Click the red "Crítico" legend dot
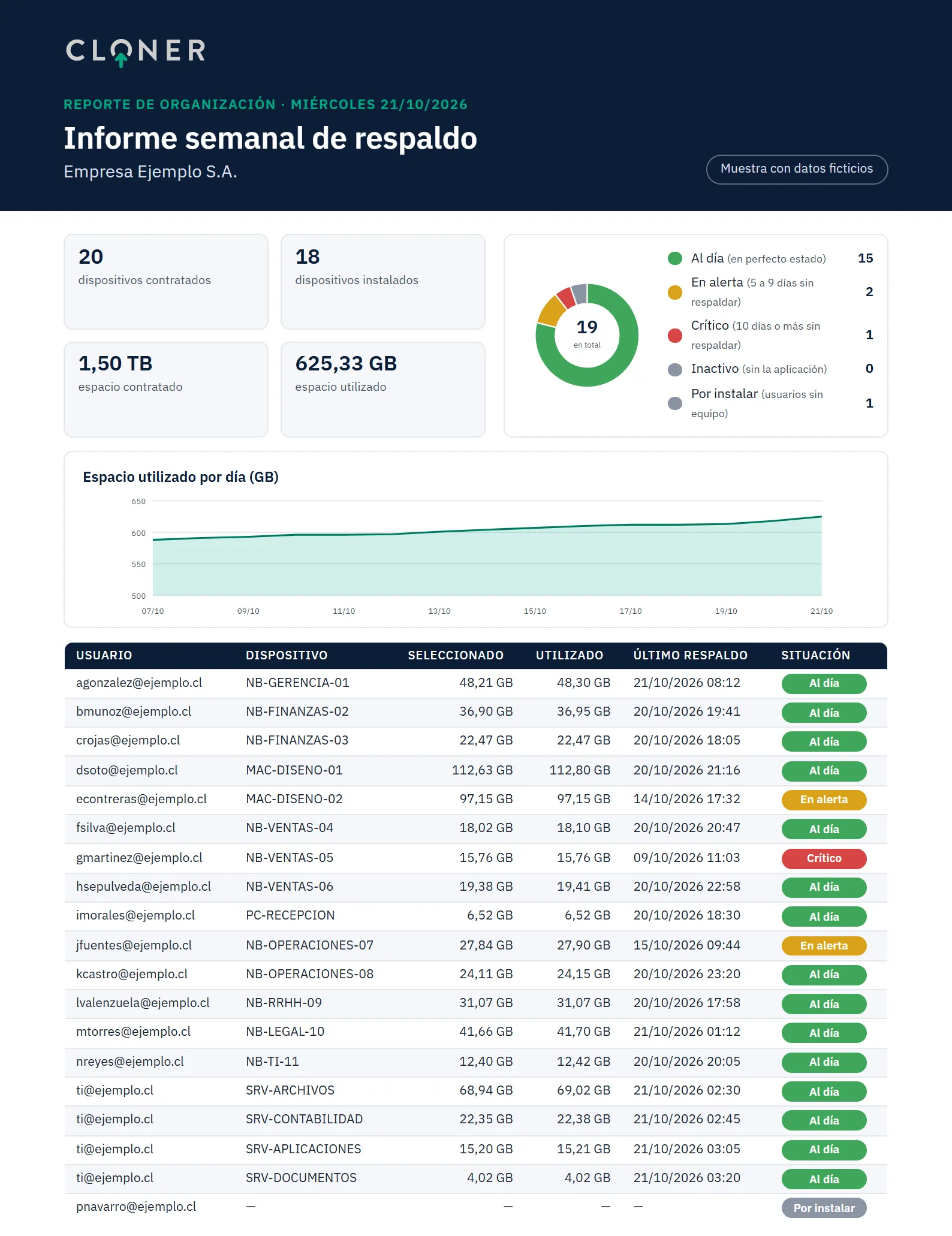Viewport: 952px width, 1236px height. pyautogui.click(x=675, y=335)
